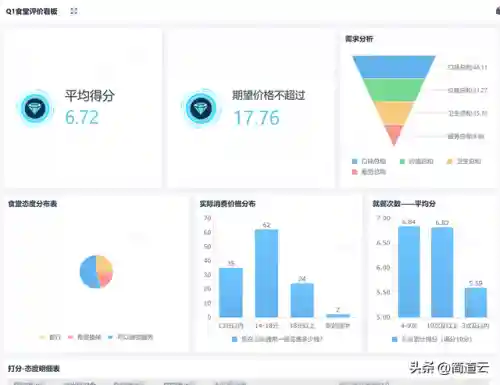Toggle the yellow legend entry under the funnel
This screenshot has width=500, height=385.
pyautogui.click(x=464, y=161)
